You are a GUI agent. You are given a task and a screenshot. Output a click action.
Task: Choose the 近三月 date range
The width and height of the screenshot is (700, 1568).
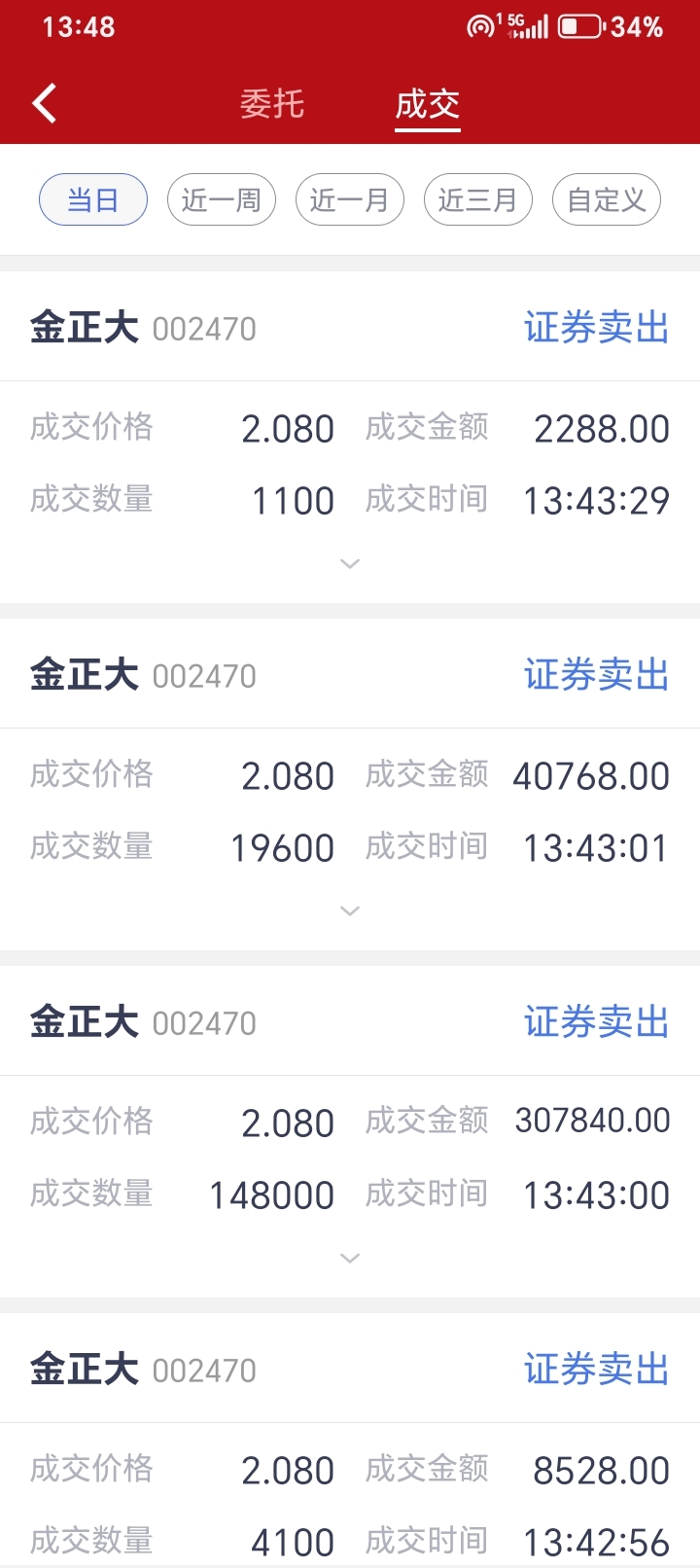pyautogui.click(x=478, y=199)
